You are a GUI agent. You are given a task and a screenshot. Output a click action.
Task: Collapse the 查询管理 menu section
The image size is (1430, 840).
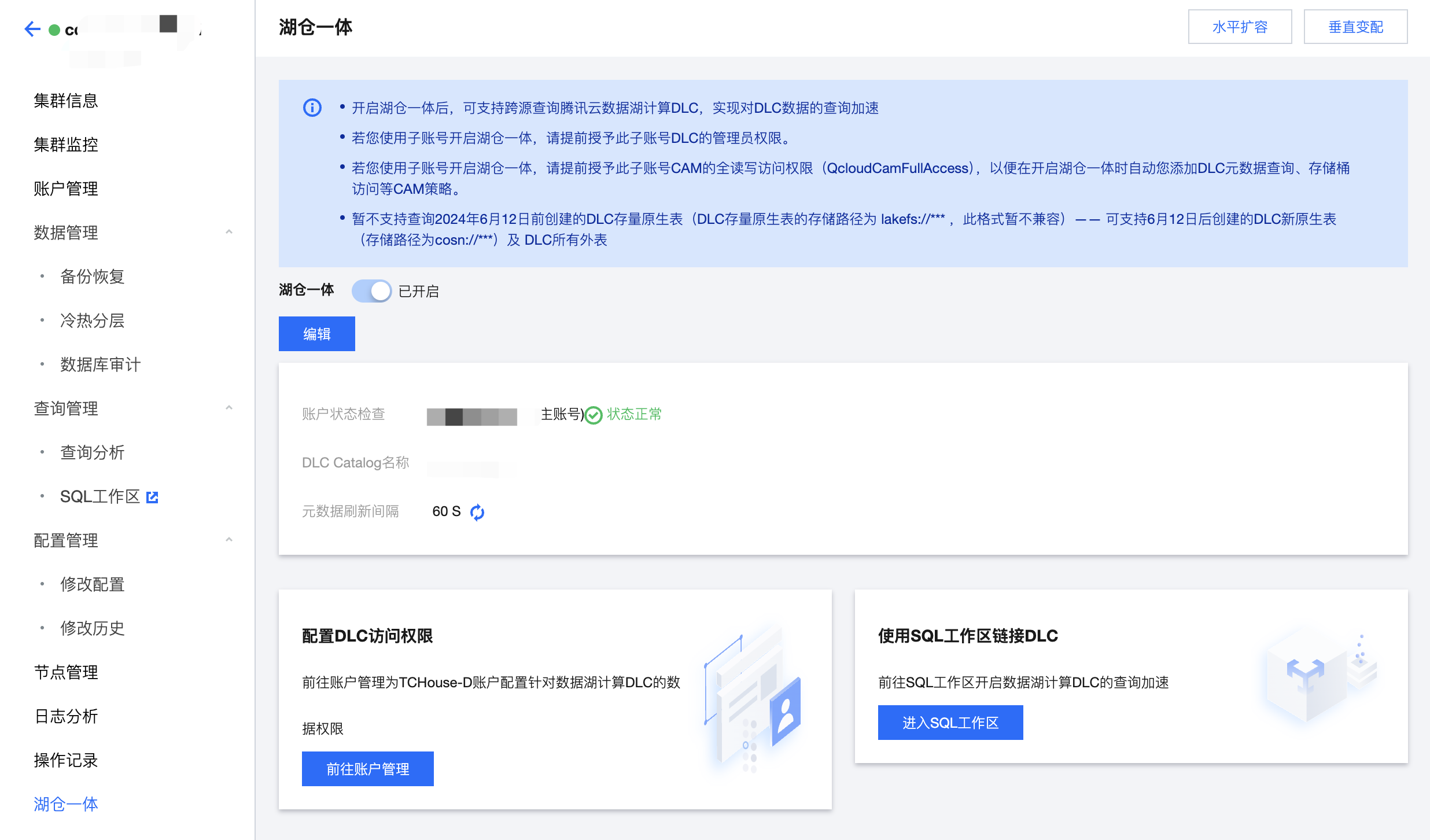coord(229,408)
